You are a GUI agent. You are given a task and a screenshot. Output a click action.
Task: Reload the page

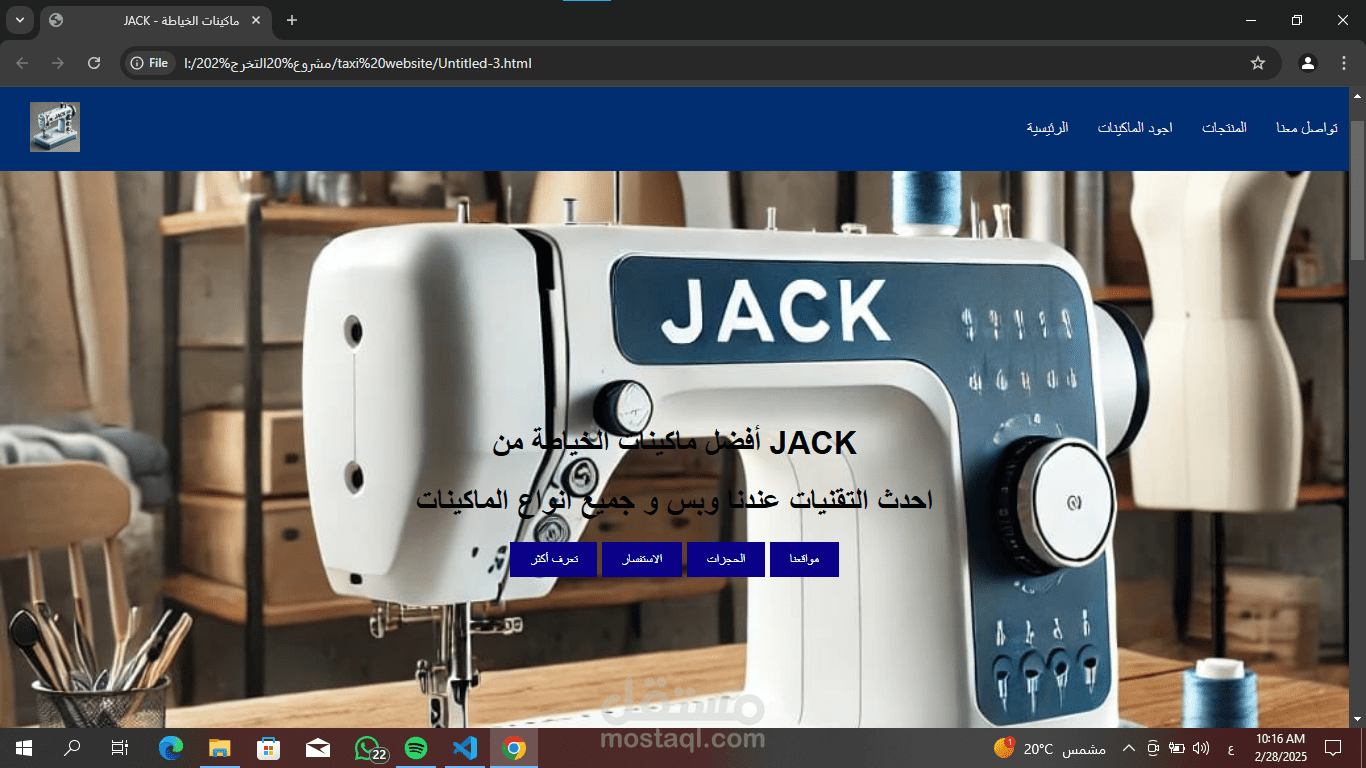[94, 63]
